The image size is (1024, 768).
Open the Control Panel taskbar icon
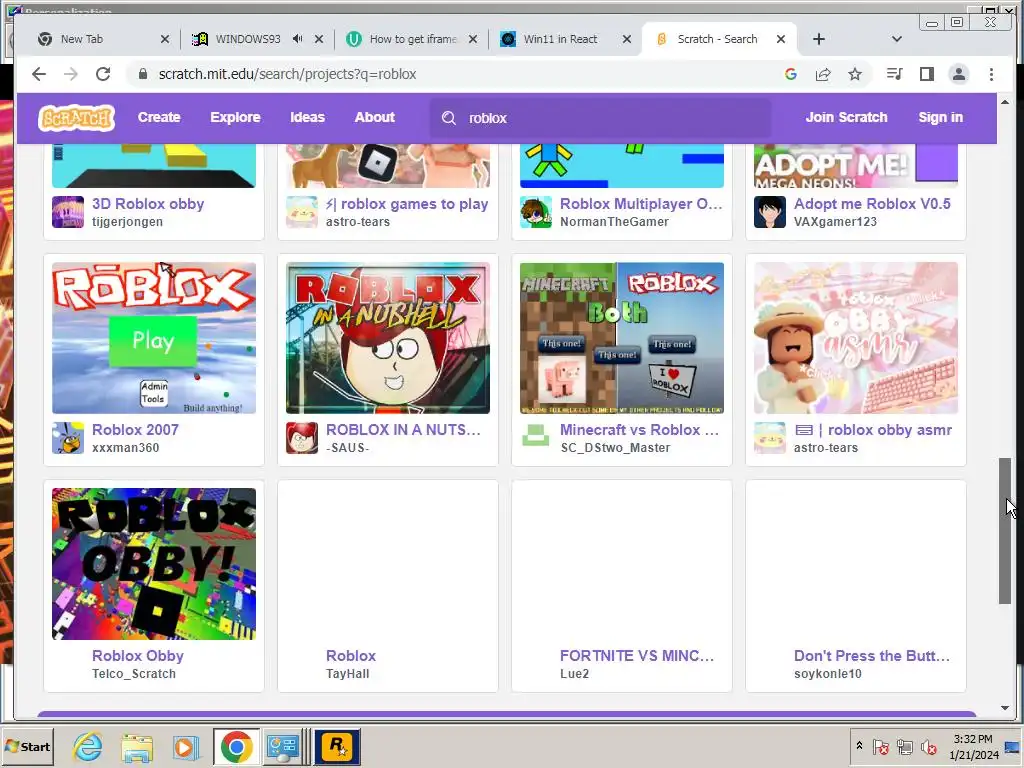click(x=283, y=746)
